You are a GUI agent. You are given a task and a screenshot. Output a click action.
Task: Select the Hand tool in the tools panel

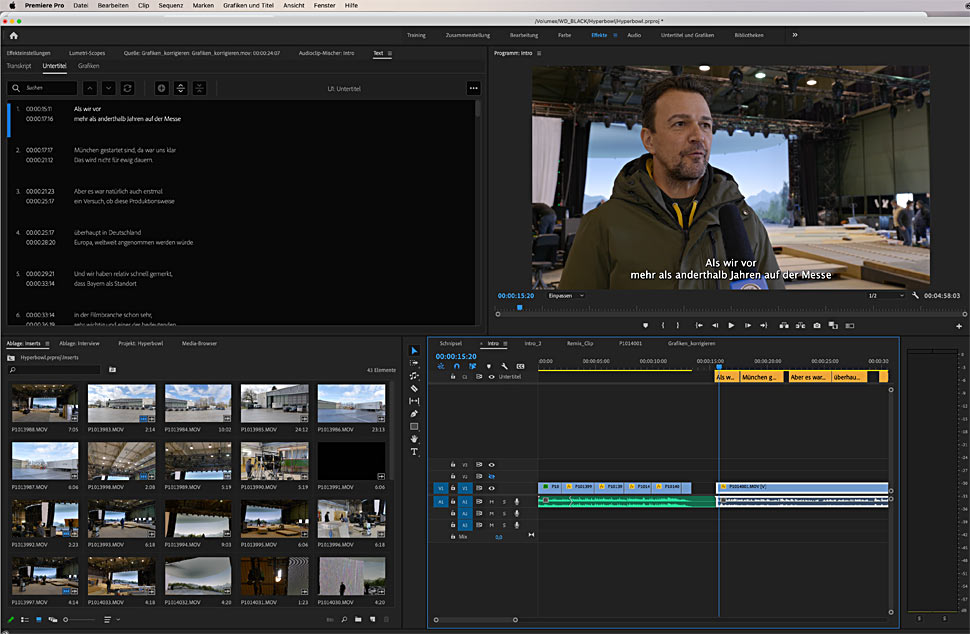415,438
